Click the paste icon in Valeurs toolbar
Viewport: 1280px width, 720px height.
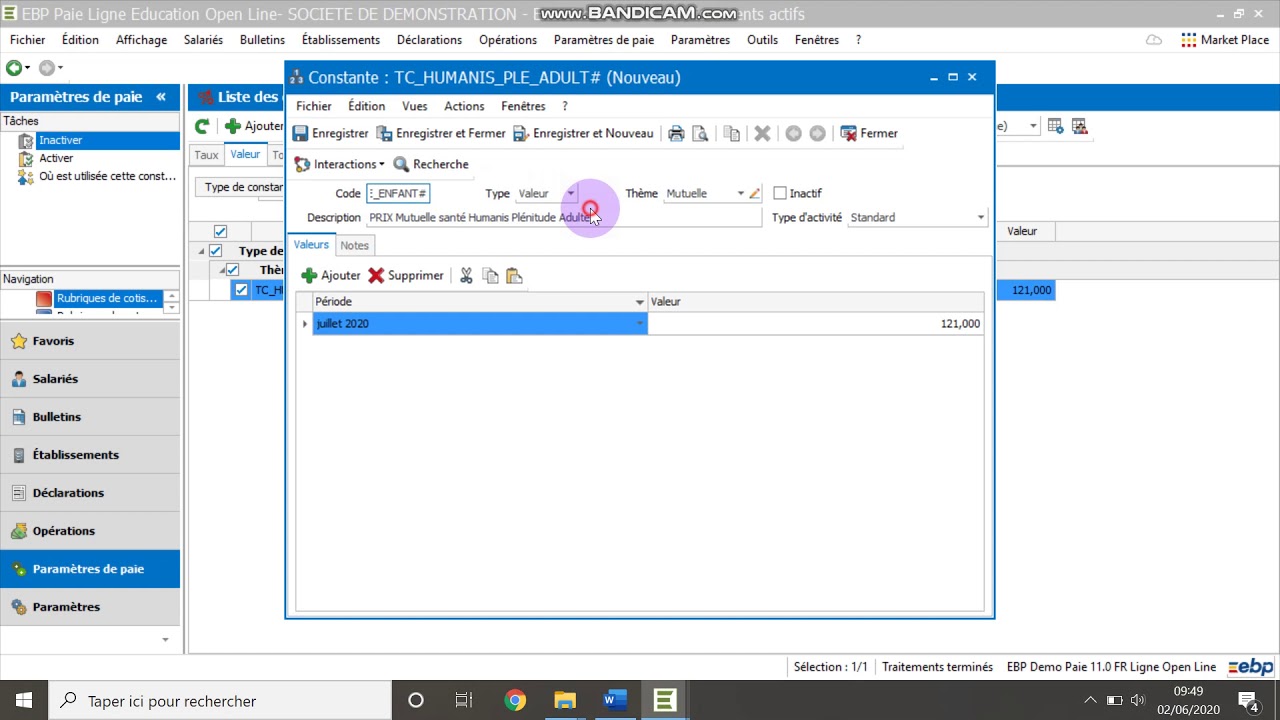coord(514,275)
